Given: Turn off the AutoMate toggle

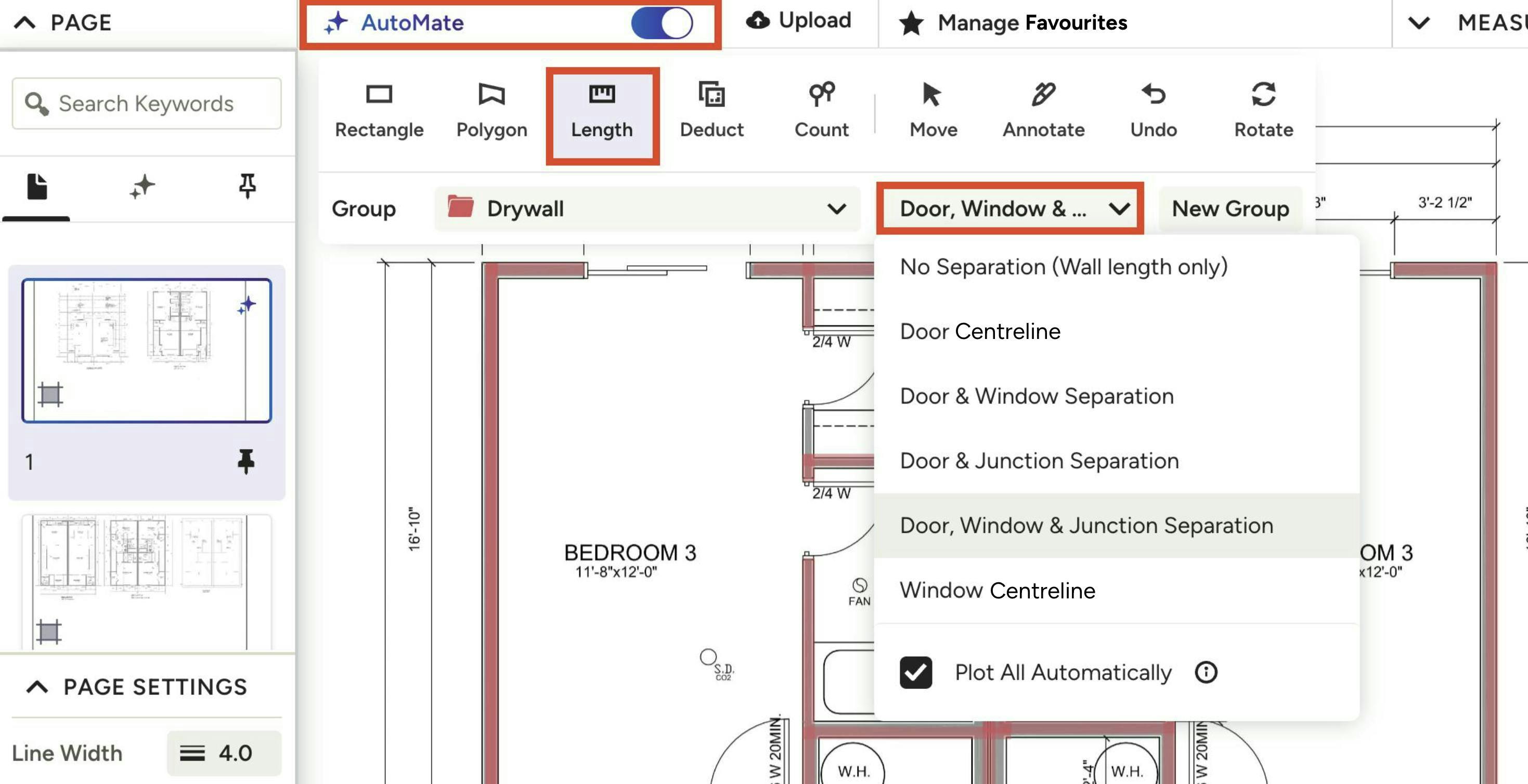Looking at the screenshot, I should pos(662,23).
